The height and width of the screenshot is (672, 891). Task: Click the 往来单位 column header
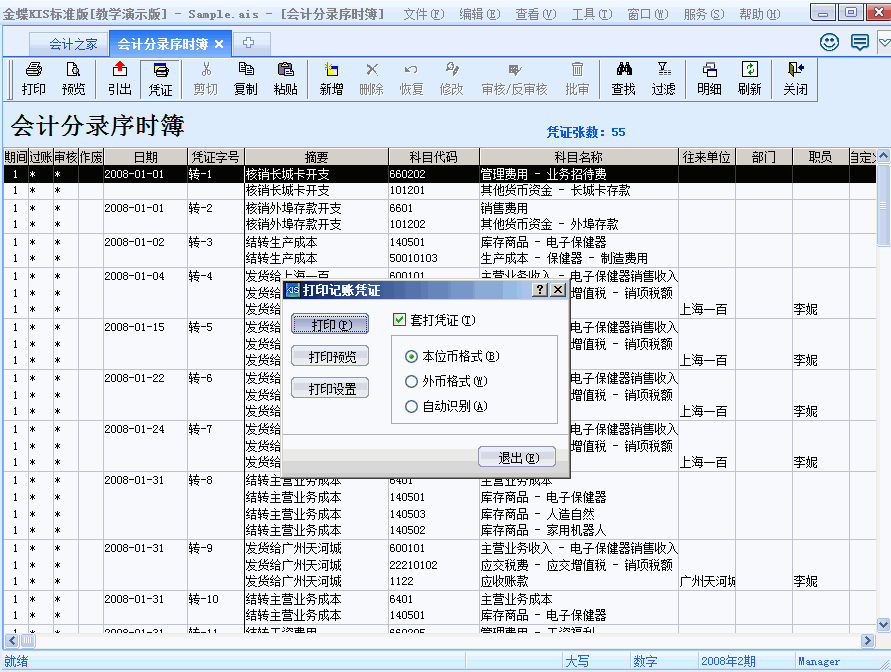706,157
